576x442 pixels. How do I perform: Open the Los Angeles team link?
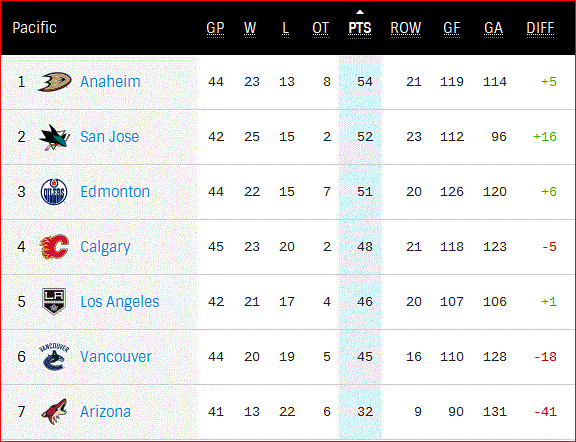click(x=120, y=302)
